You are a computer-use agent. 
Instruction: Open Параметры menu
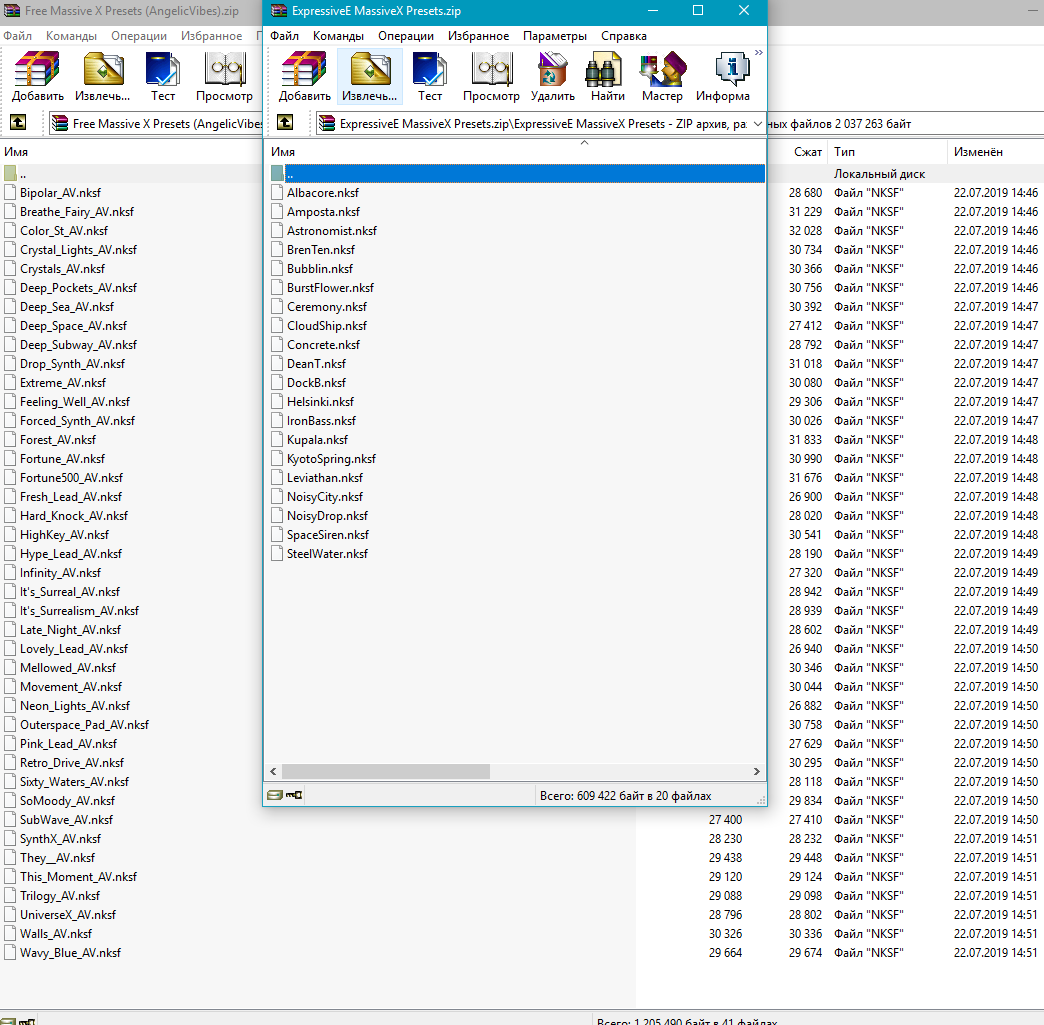point(555,36)
